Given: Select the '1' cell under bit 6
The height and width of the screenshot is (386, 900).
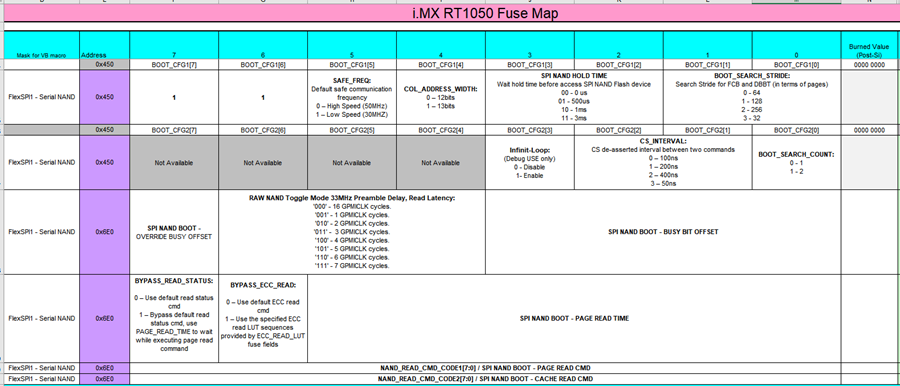Looking at the screenshot, I should point(263,97).
